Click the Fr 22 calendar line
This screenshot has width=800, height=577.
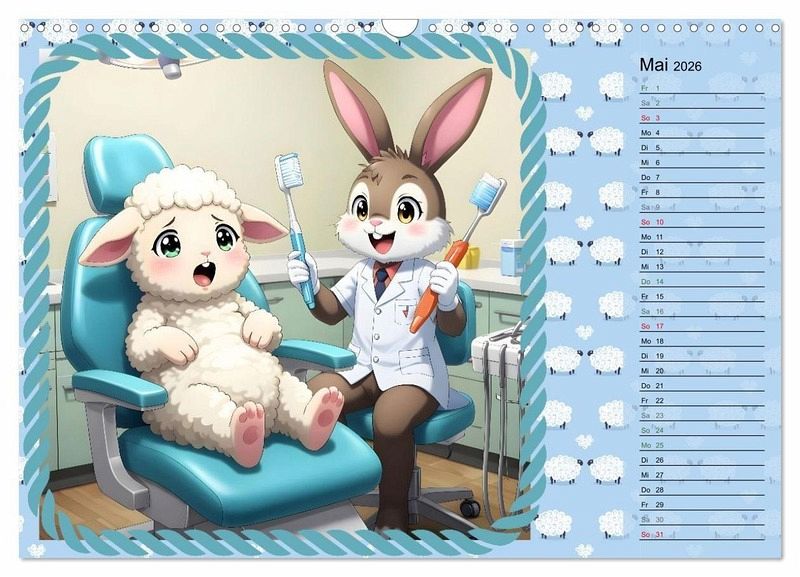pyautogui.click(x=700, y=400)
